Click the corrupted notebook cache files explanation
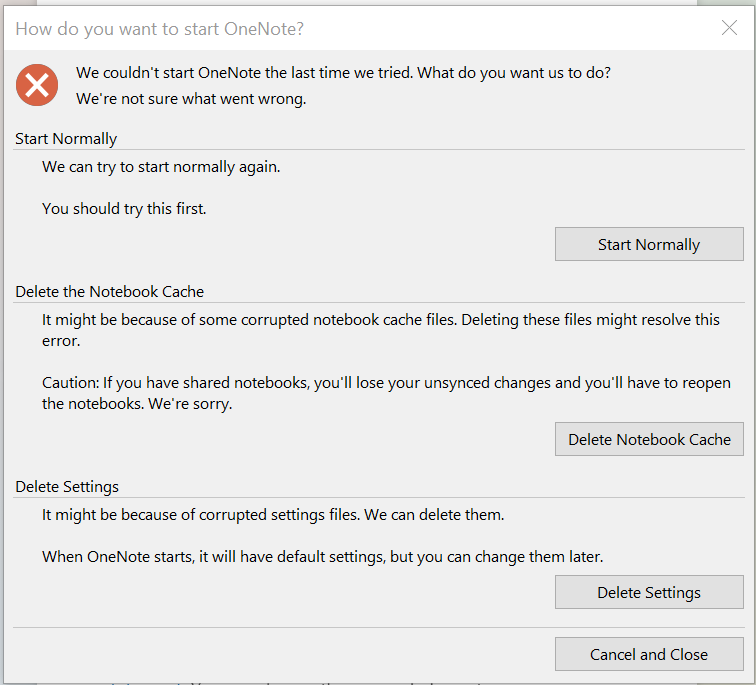 pos(381,330)
